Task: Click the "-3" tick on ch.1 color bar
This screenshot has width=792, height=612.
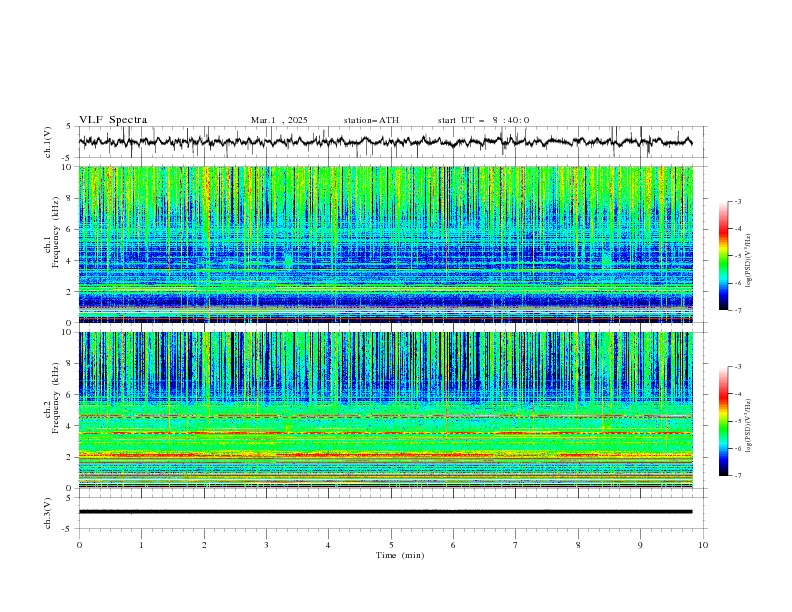Action: (x=738, y=201)
